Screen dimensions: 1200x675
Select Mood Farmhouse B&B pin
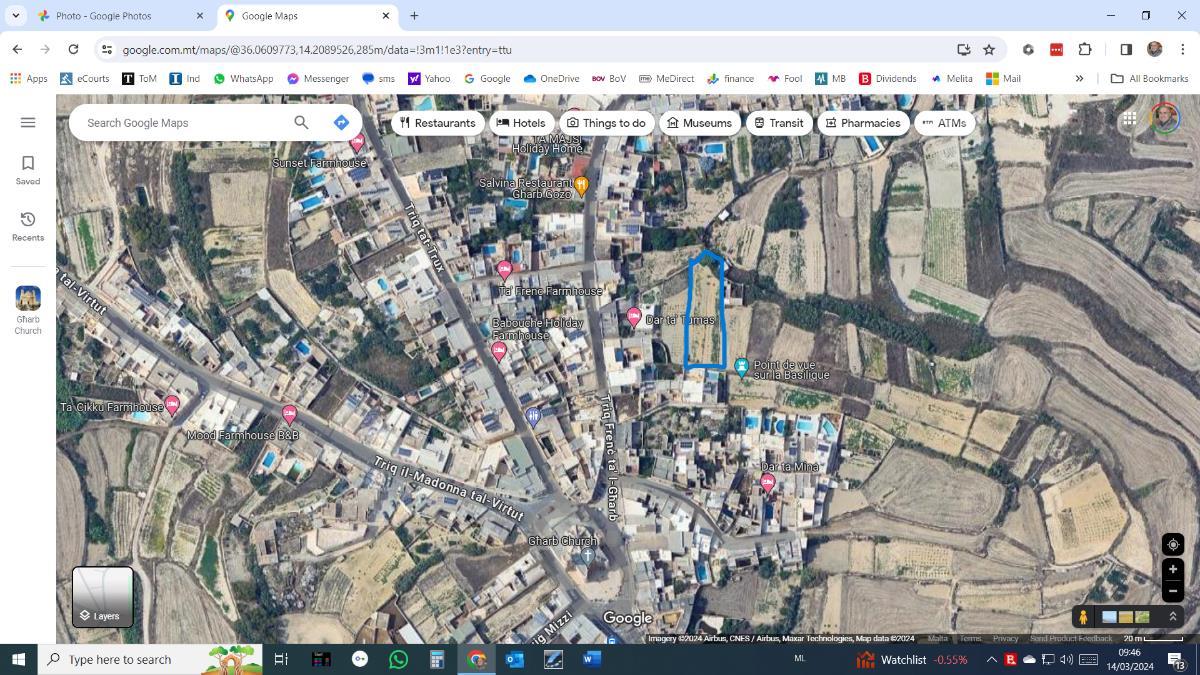point(289,414)
